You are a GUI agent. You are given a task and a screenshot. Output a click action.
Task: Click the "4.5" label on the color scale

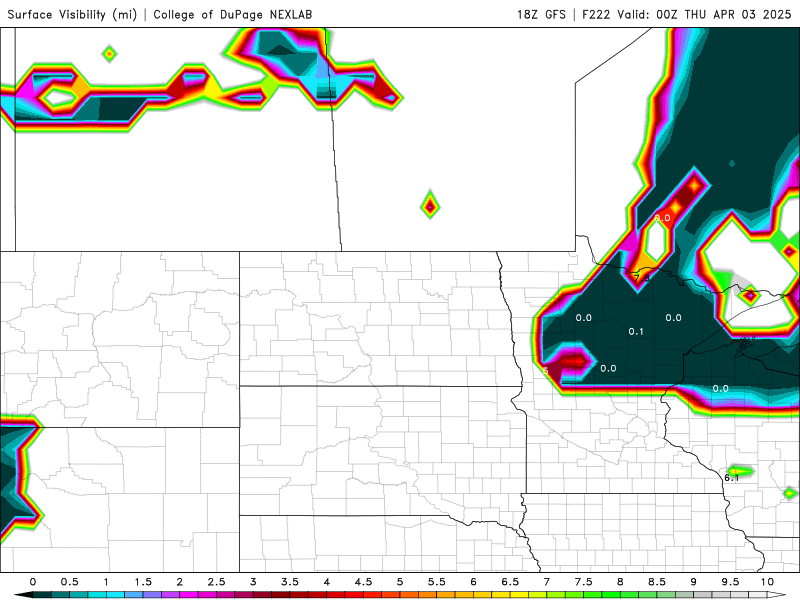point(363,582)
